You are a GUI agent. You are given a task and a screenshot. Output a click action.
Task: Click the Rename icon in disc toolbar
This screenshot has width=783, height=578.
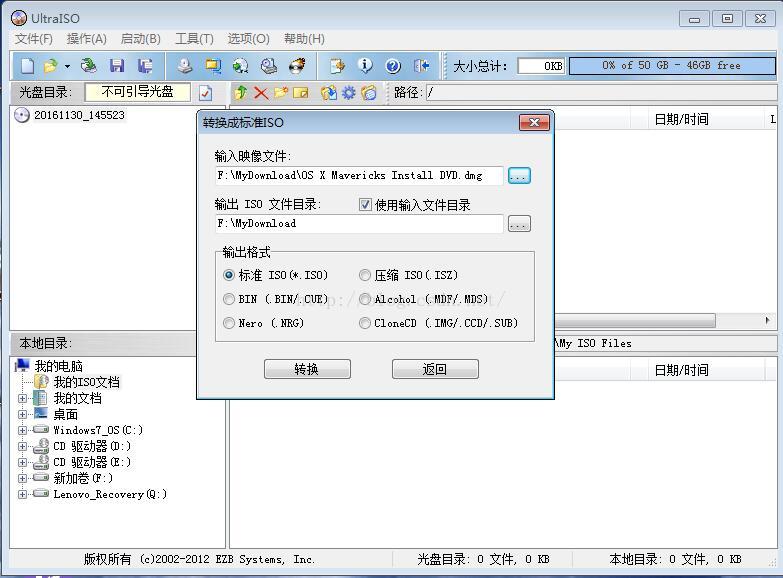(301, 92)
